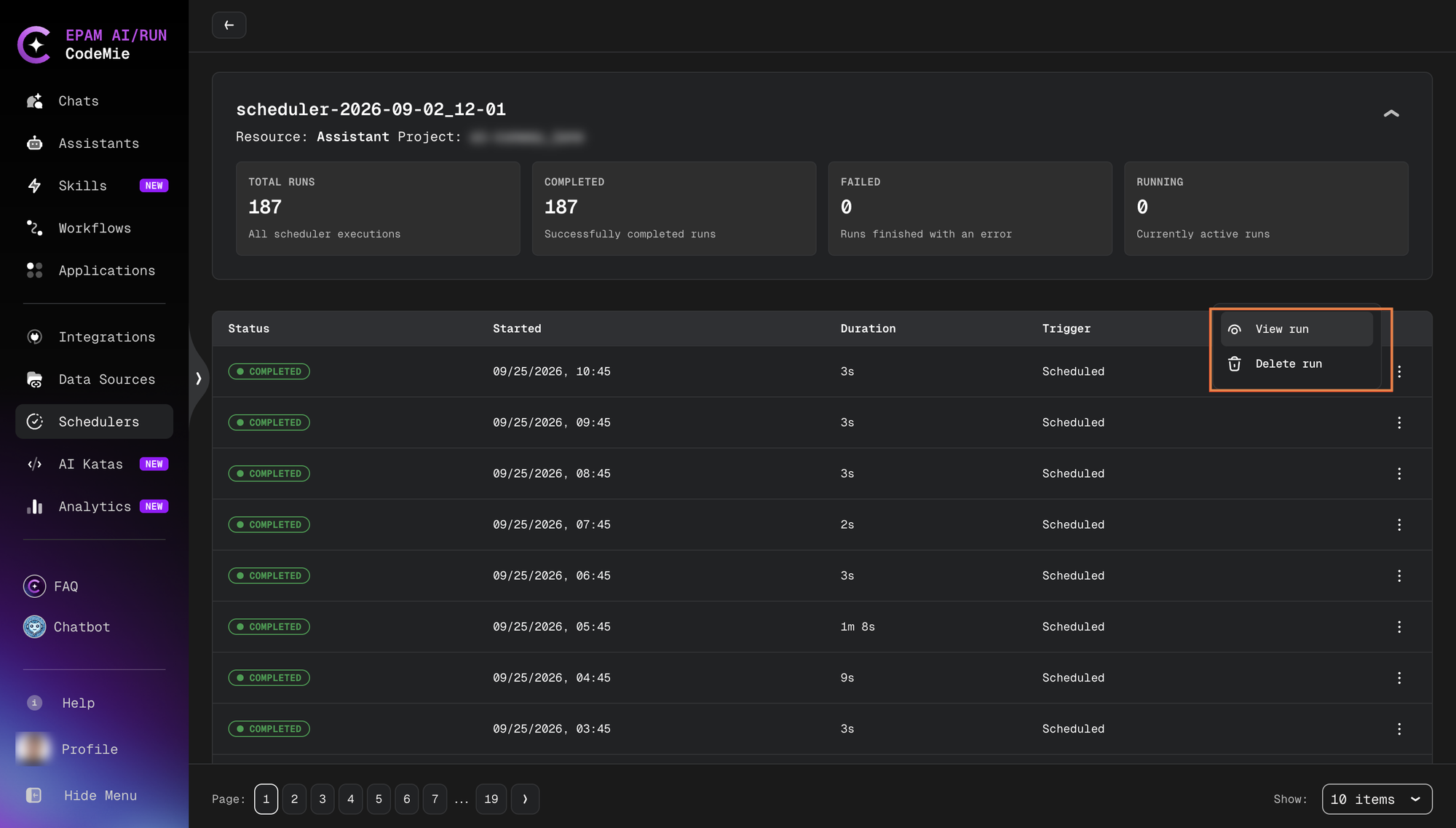Select Delete run from context menu

pos(1297,364)
